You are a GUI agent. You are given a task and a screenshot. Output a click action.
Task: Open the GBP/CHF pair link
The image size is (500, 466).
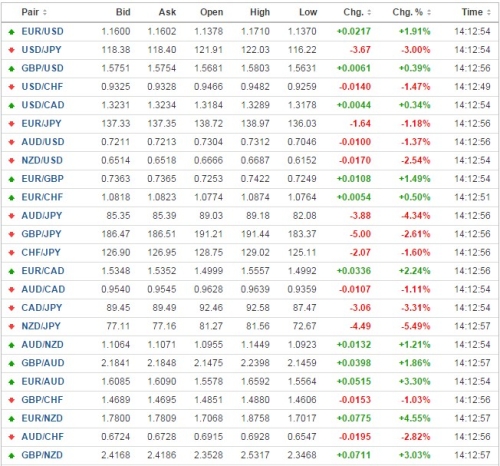[x=42, y=400]
